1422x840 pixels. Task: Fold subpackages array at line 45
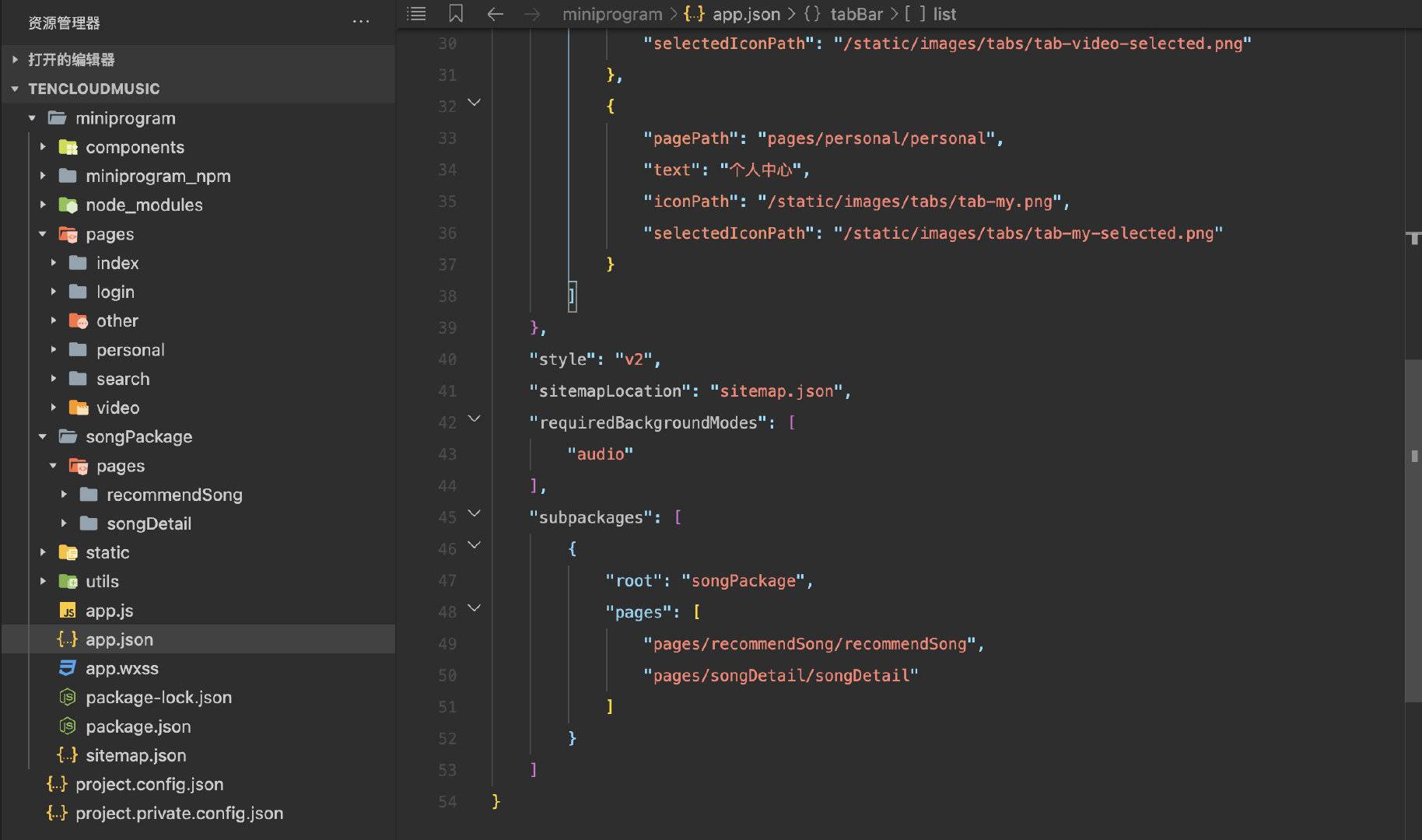[x=474, y=514]
